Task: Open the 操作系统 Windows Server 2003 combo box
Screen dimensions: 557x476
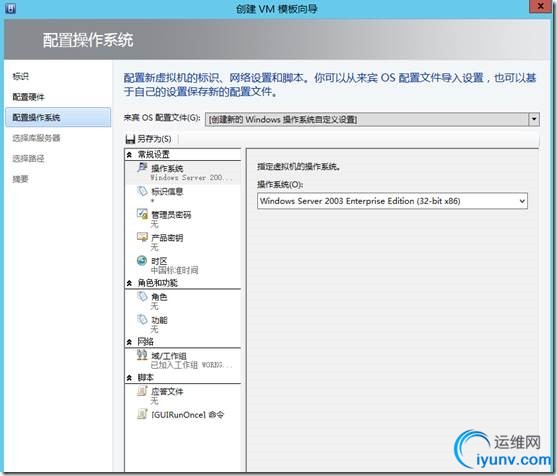Action: [x=392, y=201]
